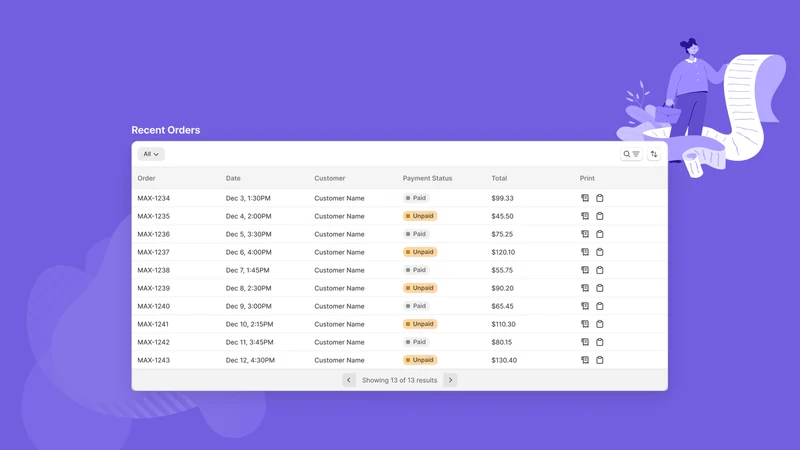
Task: Open the sort arrows button
Action: [x=654, y=154]
